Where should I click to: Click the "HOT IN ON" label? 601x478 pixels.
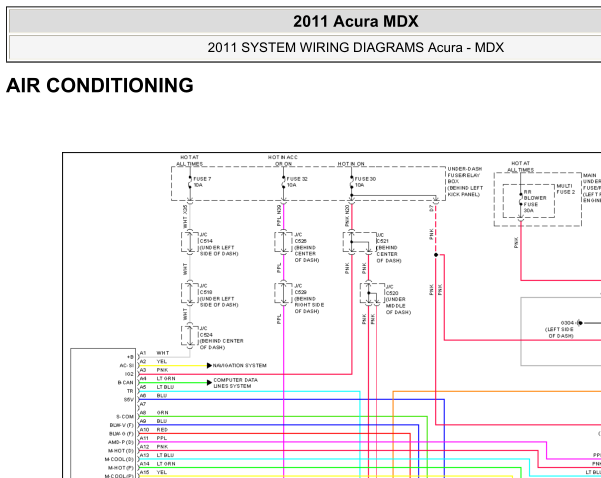coord(351,164)
